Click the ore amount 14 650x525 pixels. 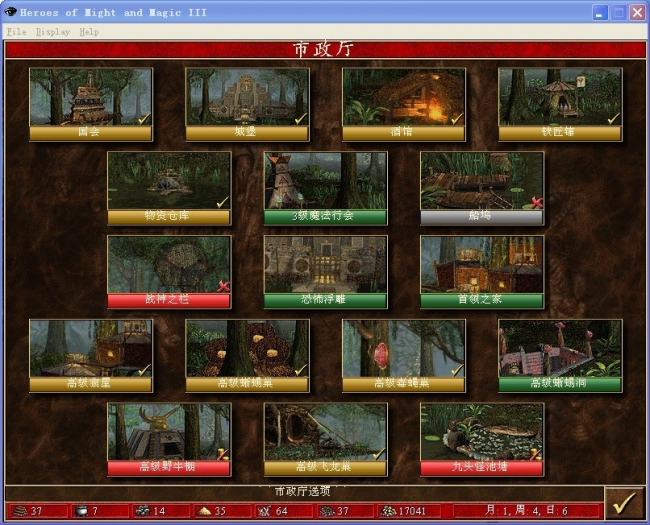pos(159,511)
